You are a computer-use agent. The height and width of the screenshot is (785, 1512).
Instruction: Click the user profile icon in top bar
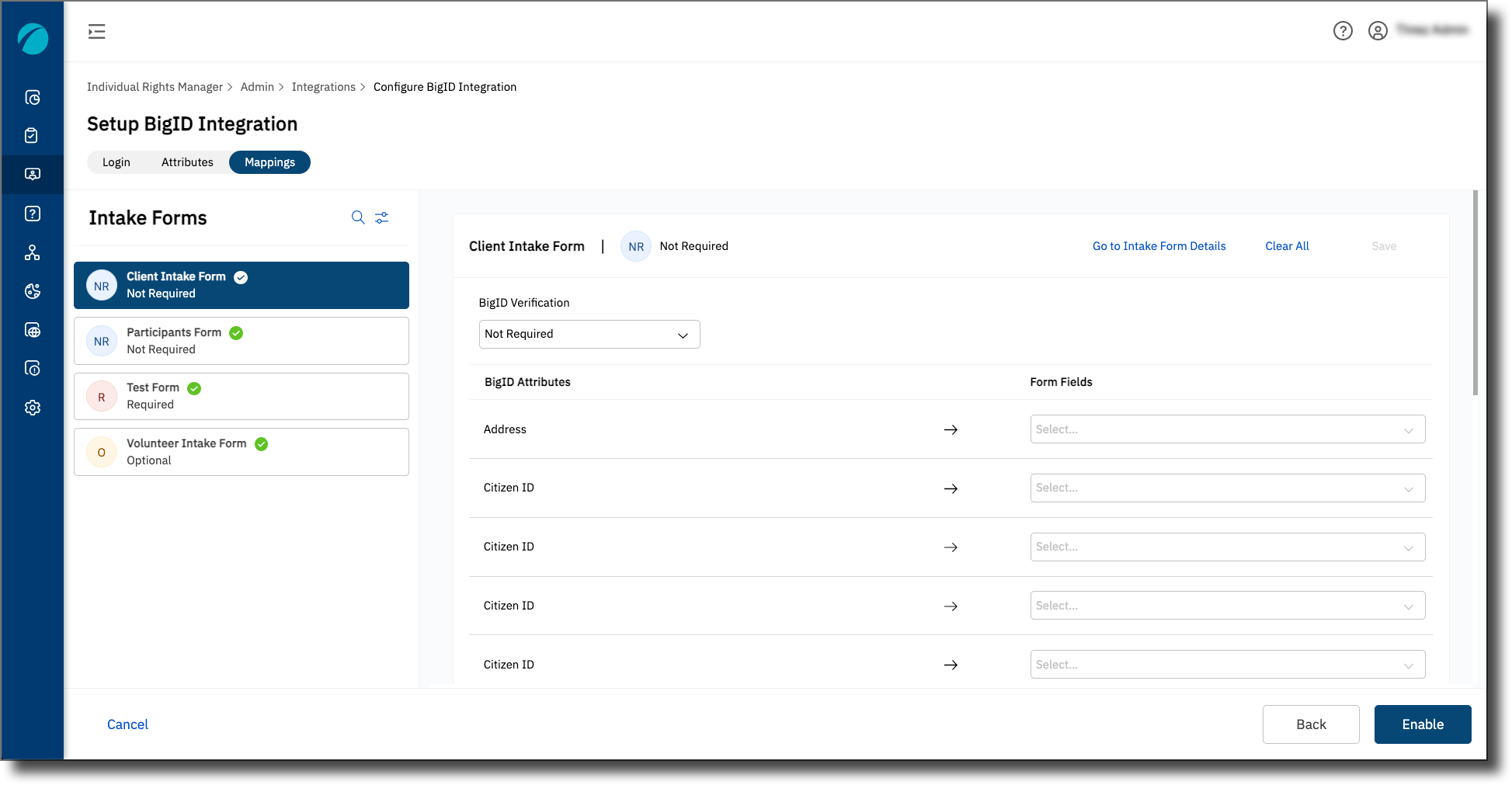click(1378, 31)
